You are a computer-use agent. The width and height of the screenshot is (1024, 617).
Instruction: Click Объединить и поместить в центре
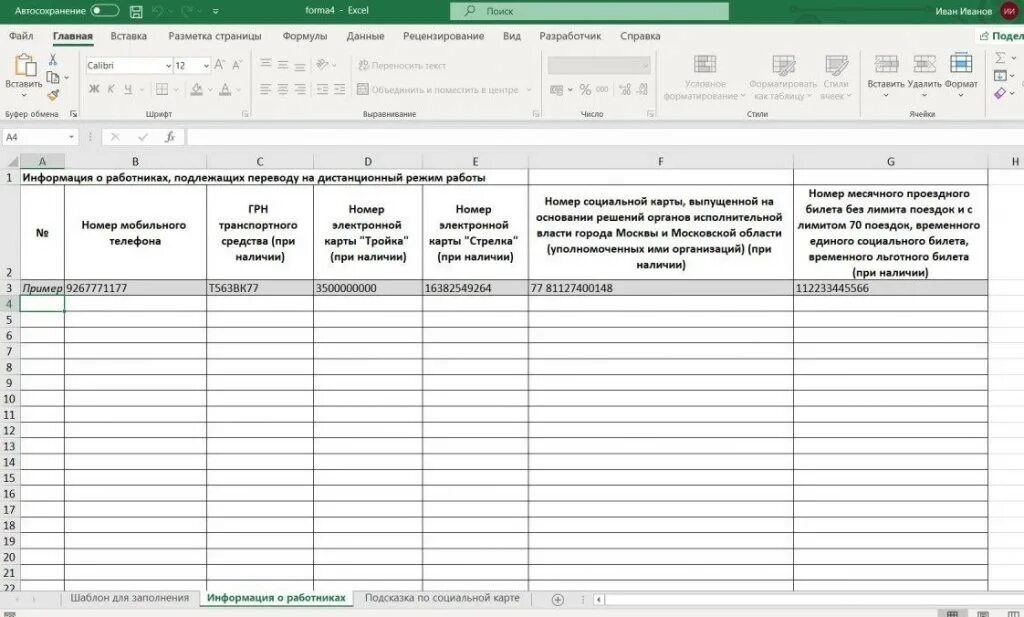pos(438,89)
